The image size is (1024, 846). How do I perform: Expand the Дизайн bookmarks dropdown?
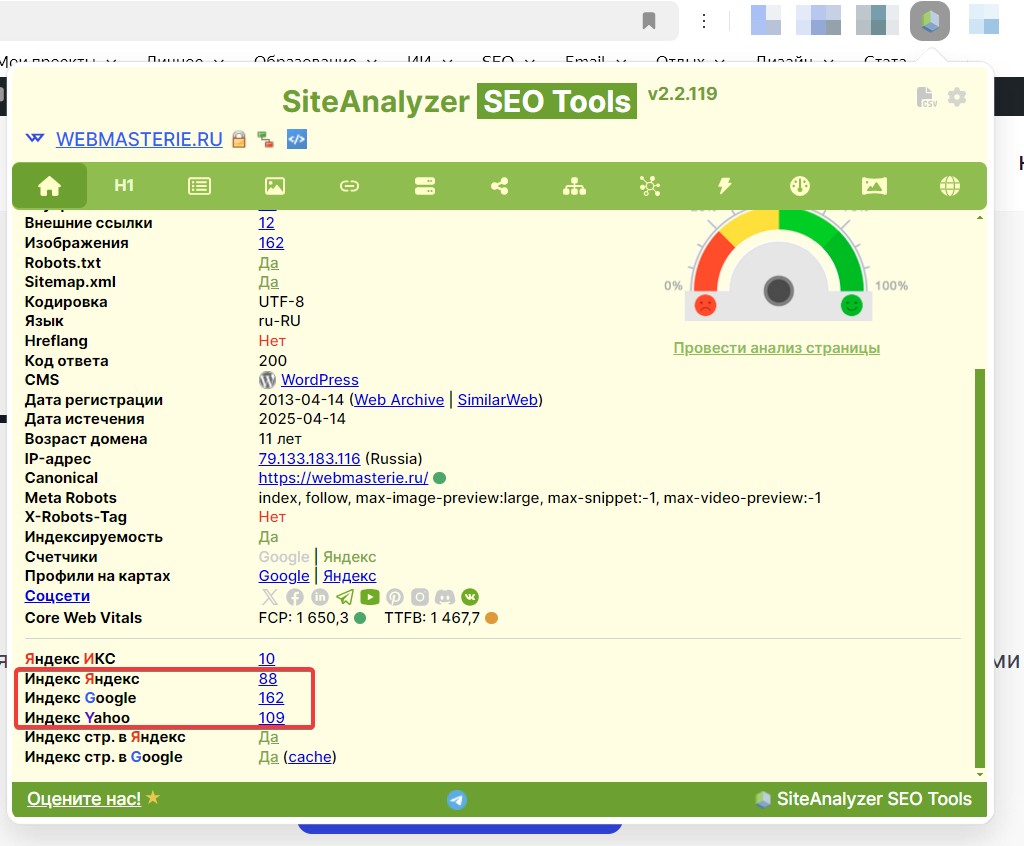coord(793,60)
